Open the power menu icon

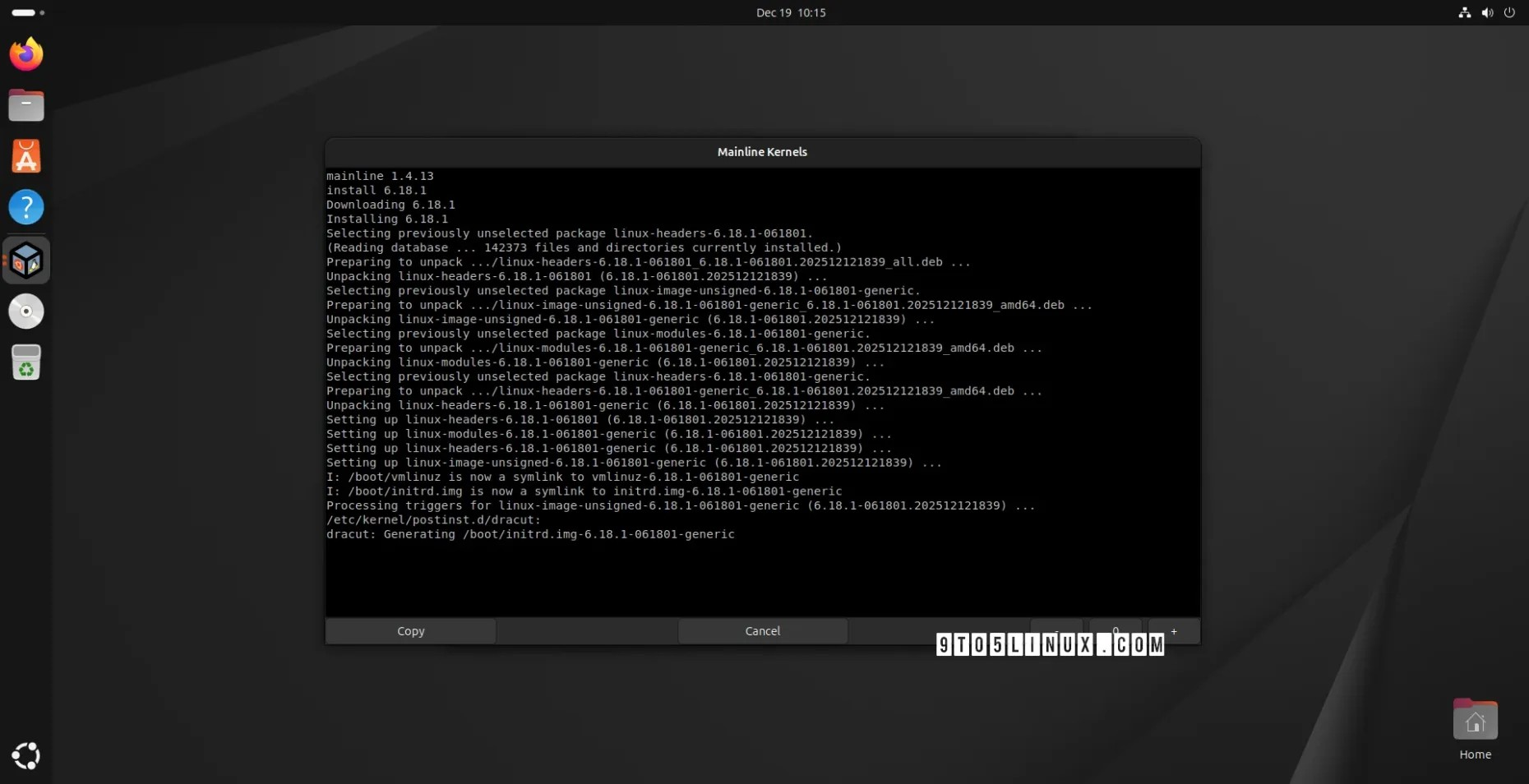(x=1509, y=12)
